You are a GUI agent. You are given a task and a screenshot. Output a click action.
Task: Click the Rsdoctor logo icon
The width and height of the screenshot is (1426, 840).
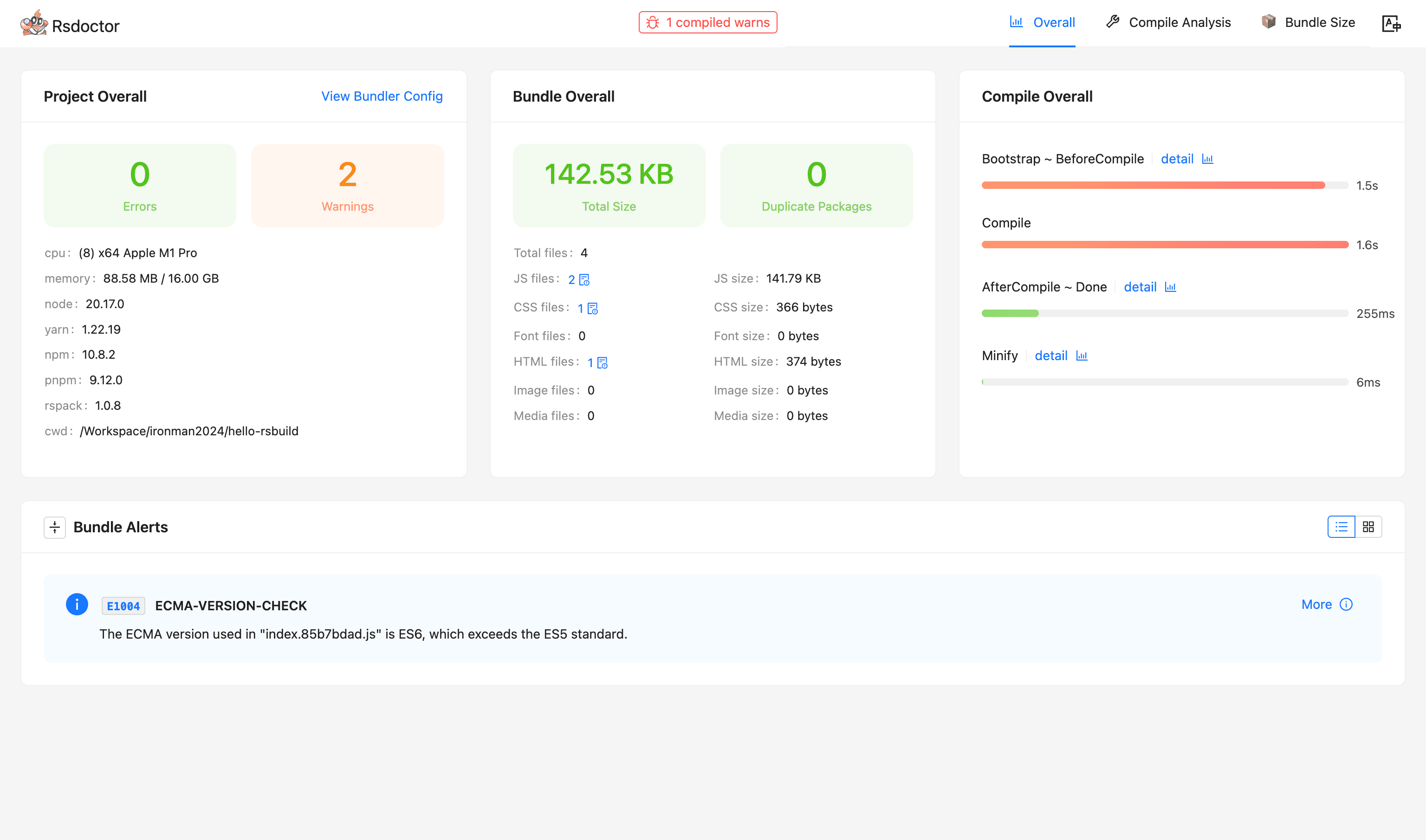[x=34, y=24]
